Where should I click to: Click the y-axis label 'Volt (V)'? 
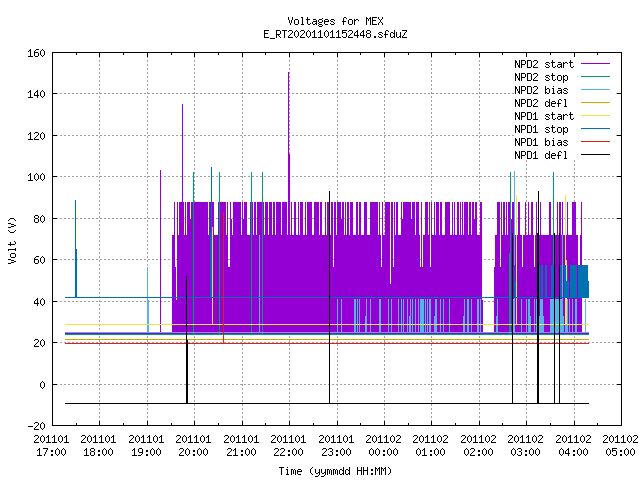point(12,240)
